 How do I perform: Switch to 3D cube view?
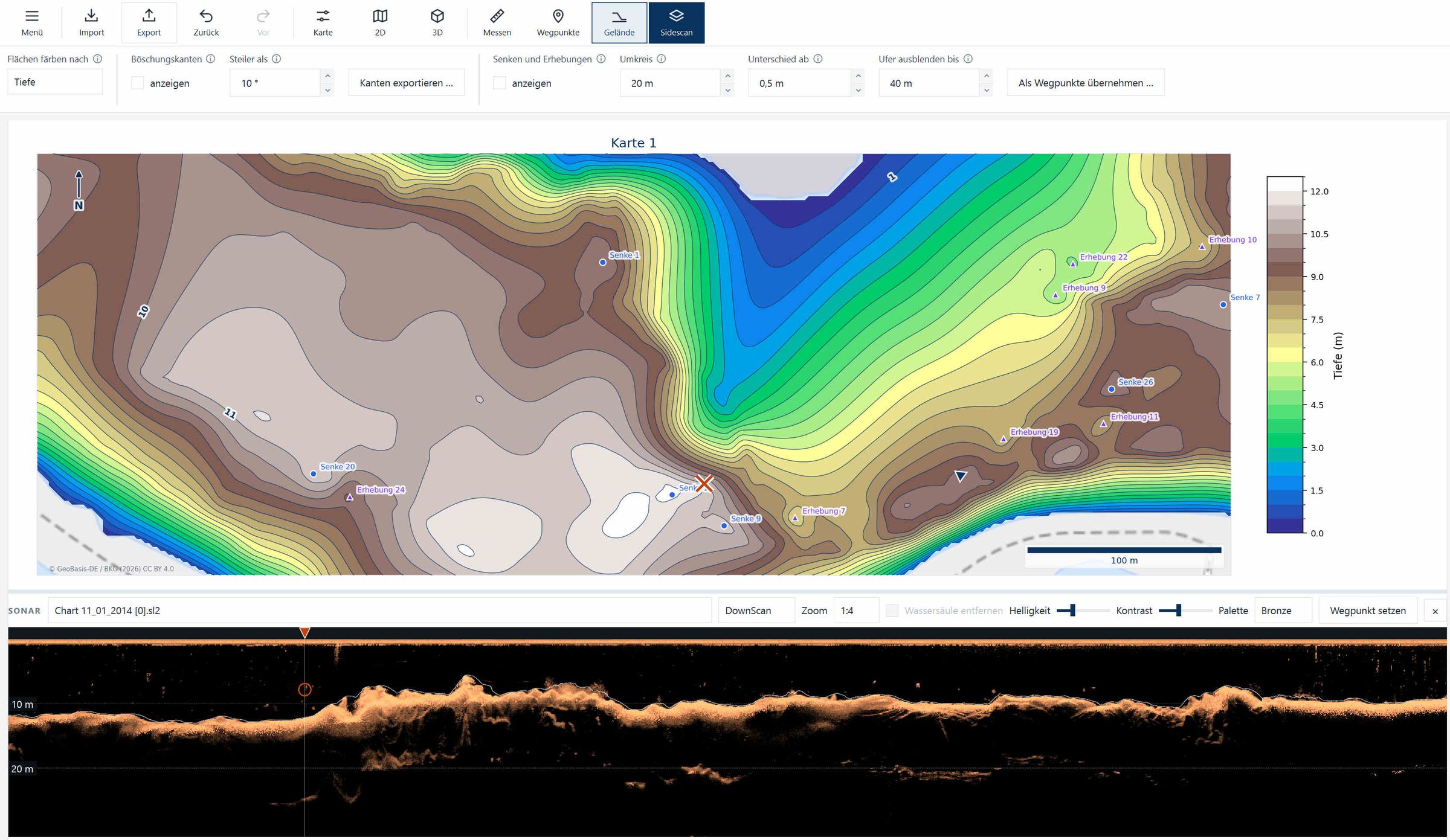click(x=437, y=23)
